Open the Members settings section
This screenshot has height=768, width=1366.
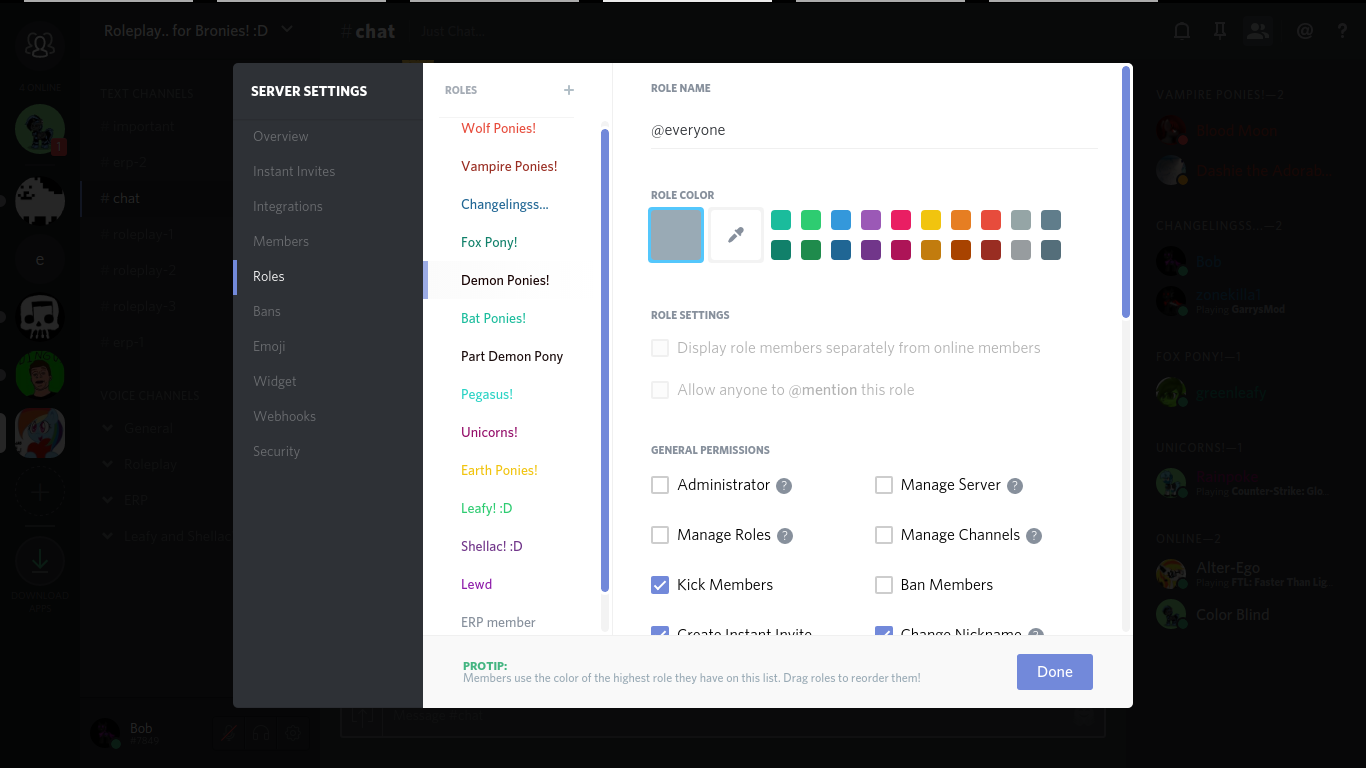coord(328,241)
